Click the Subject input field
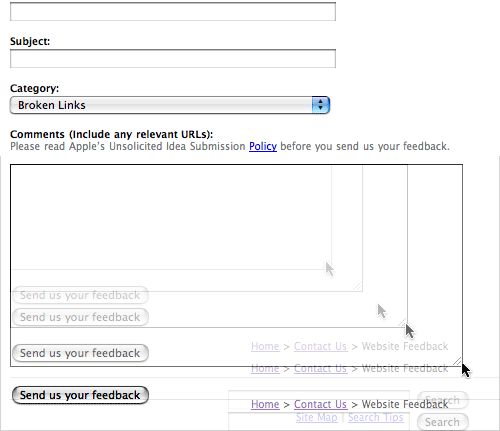The width and height of the screenshot is (500, 431). (173, 59)
